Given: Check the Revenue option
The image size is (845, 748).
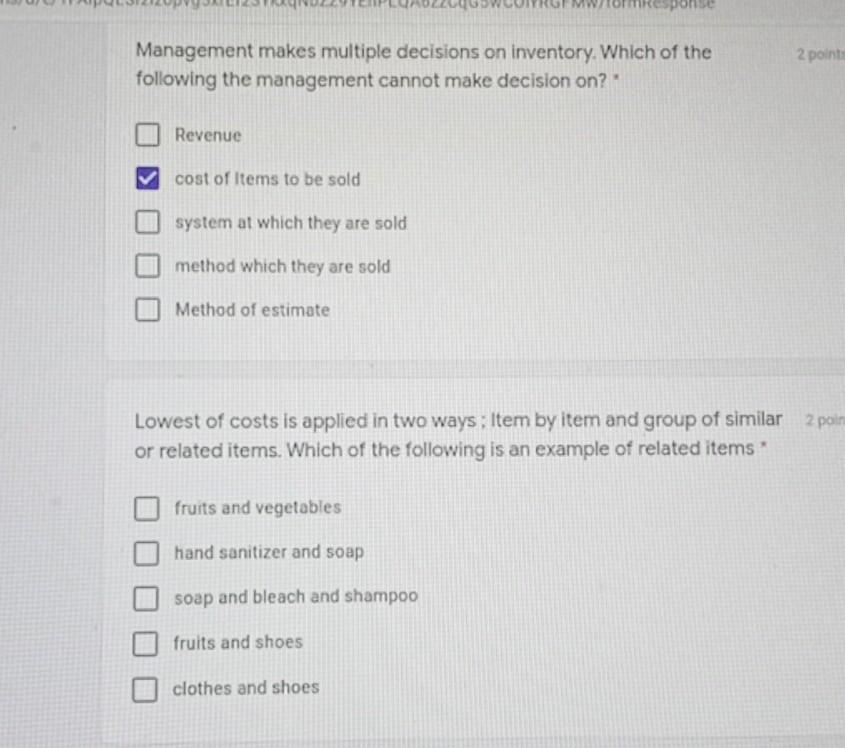Looking at the screenshot, I should click(x=148, y=135).
